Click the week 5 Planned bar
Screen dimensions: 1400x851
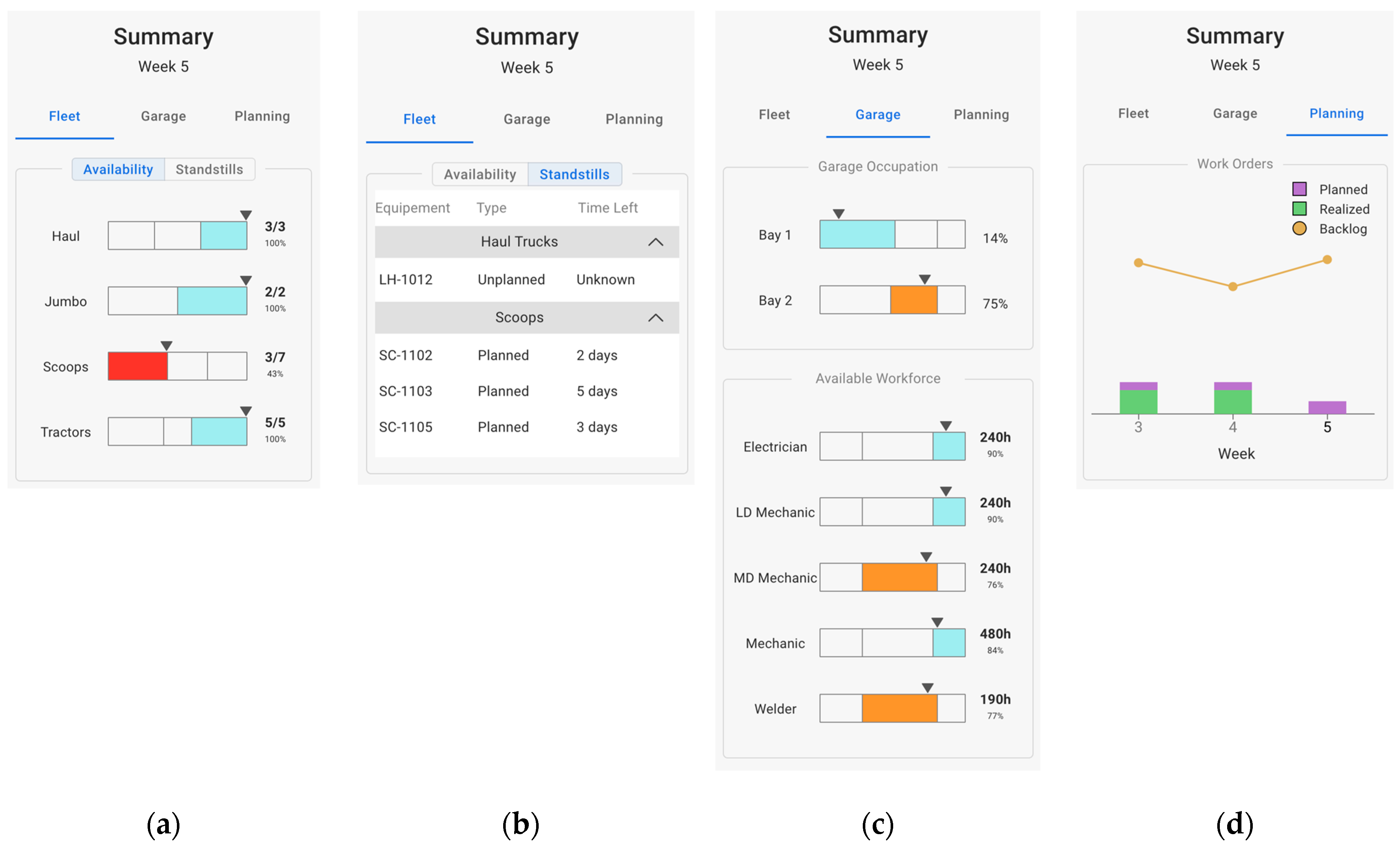coord(1327,407)
